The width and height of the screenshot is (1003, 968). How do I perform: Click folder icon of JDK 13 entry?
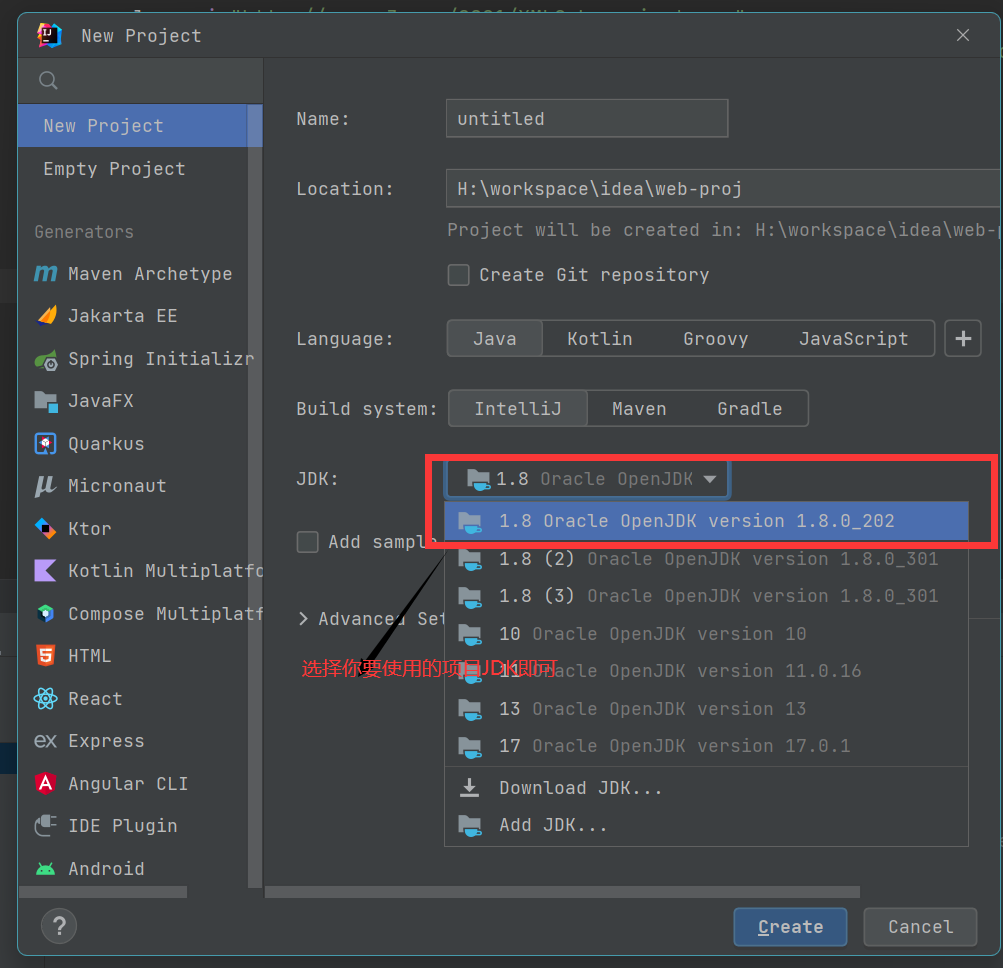[x=470, y=709]
